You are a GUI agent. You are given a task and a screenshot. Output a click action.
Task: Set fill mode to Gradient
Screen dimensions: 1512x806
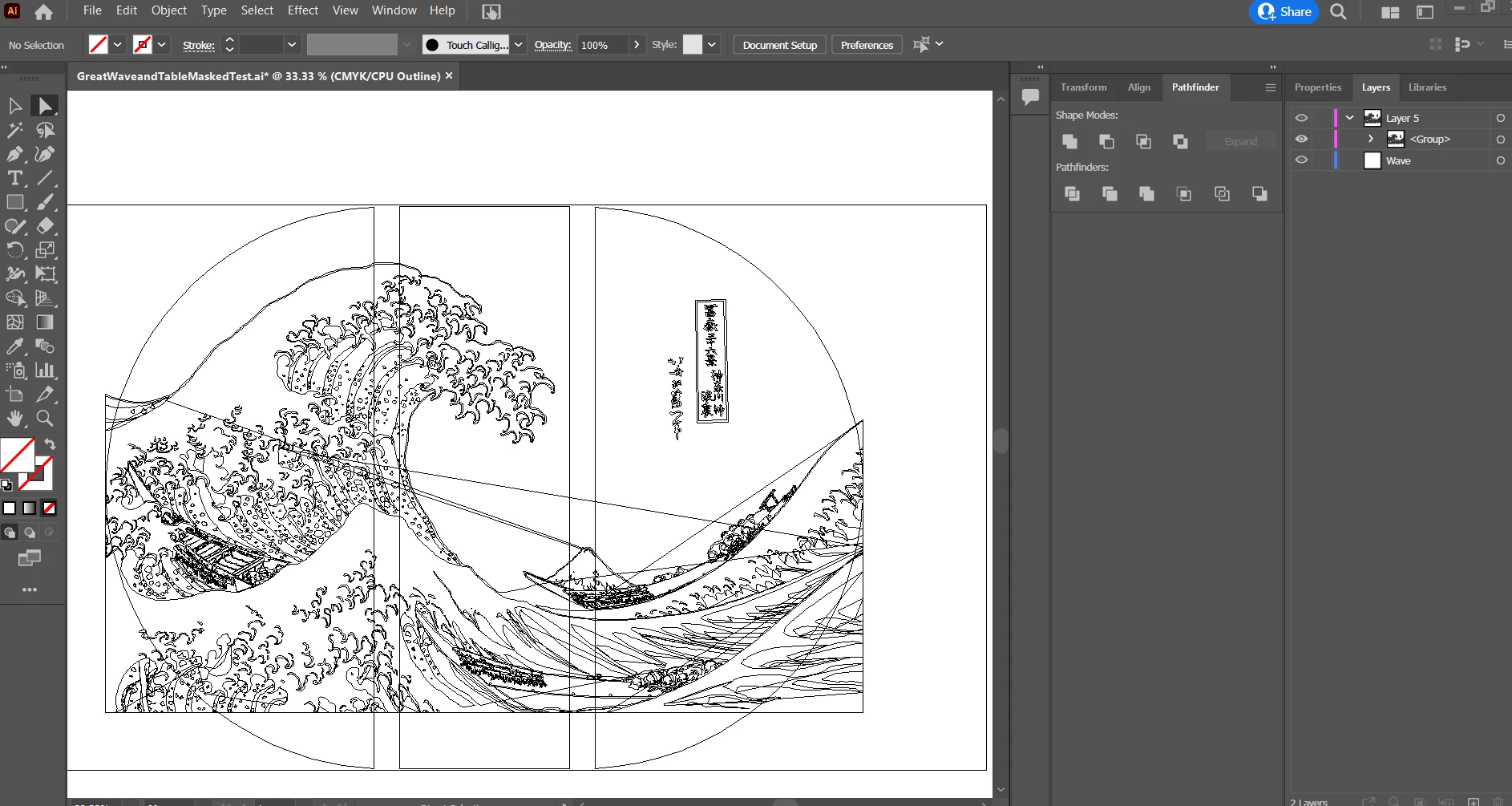point(29,508)
